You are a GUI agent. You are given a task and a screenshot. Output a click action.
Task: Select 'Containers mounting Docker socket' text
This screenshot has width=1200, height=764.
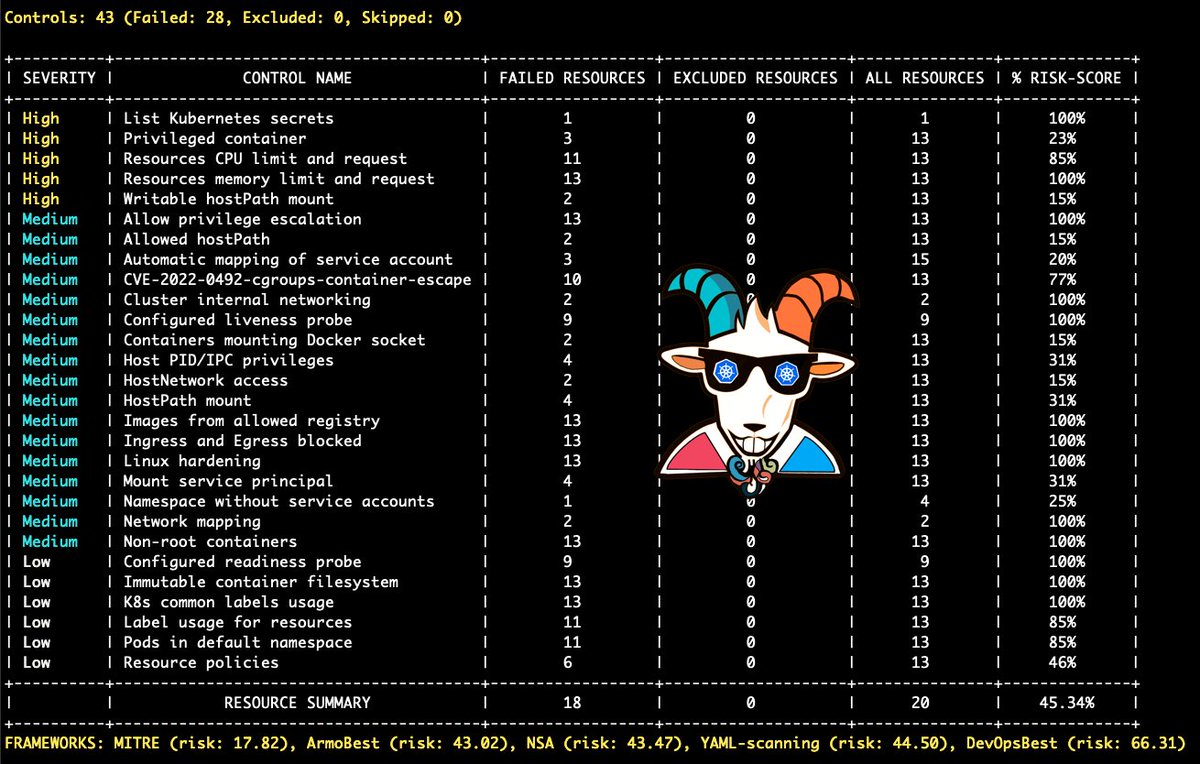(275, 340)
